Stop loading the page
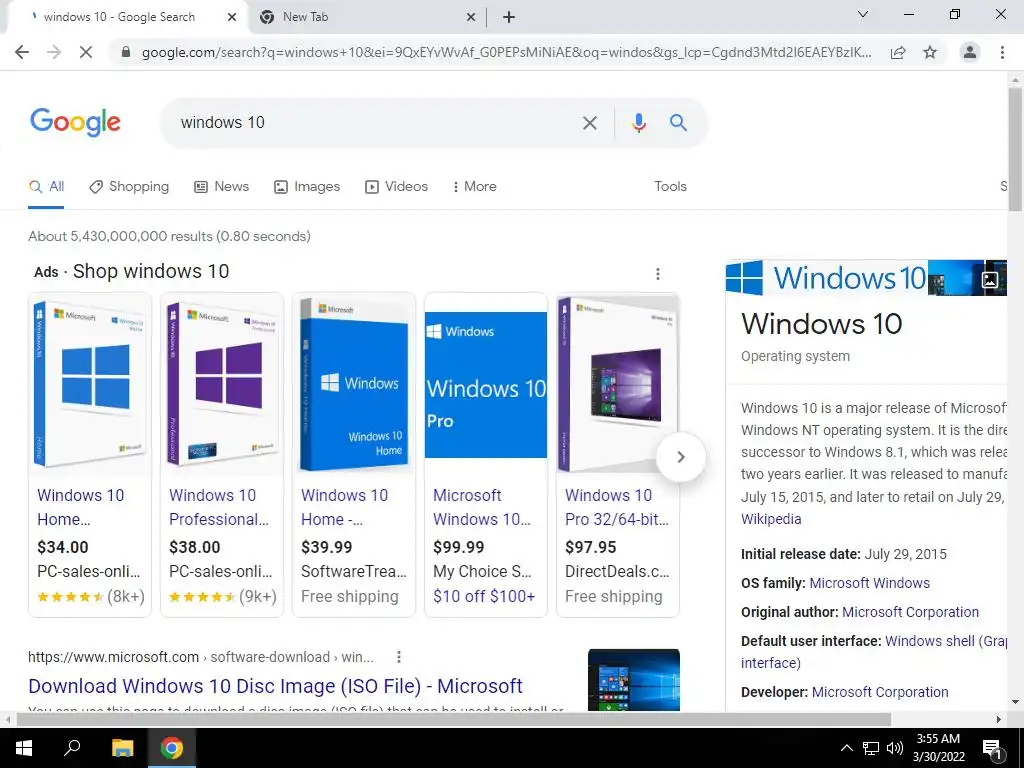Screen dimensions: 1024x768 click(x=86, y=52)
